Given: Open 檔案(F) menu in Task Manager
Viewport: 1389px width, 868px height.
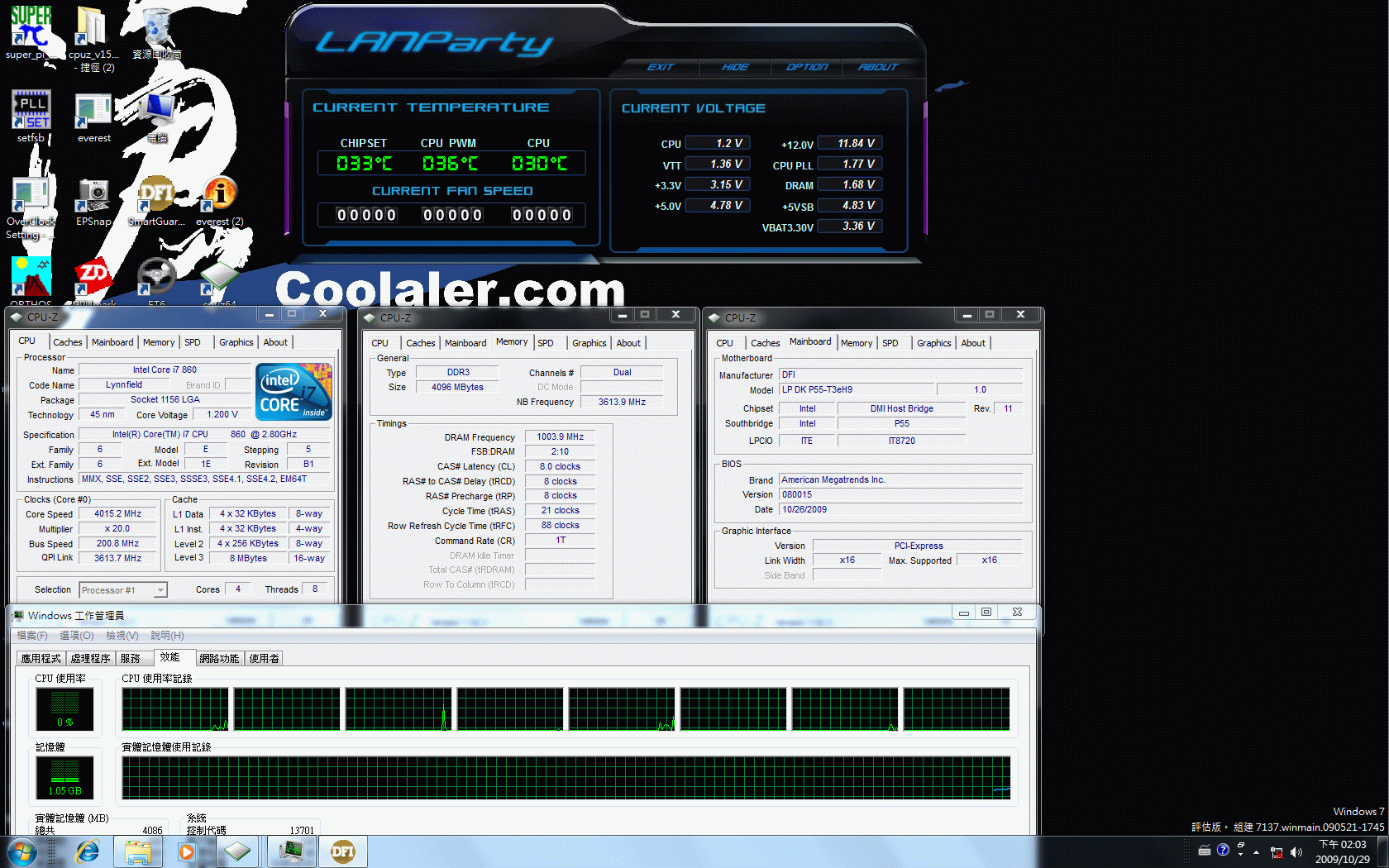Looking at the screenshot, I should (32, 636).
